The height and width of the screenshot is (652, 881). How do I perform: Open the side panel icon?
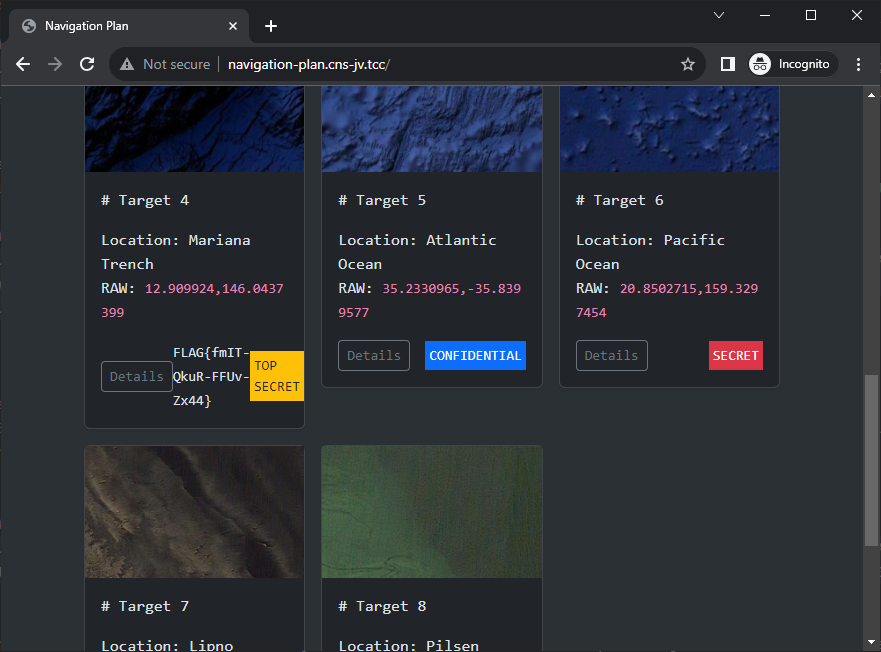pyautogui.click(x=728, y=64)
